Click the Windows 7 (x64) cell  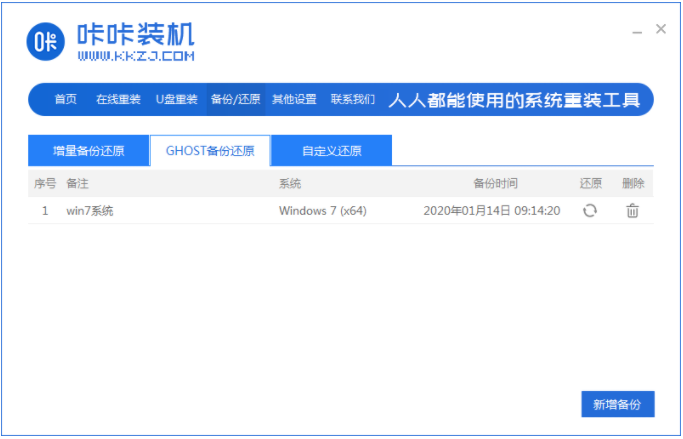tap(323, 211)
